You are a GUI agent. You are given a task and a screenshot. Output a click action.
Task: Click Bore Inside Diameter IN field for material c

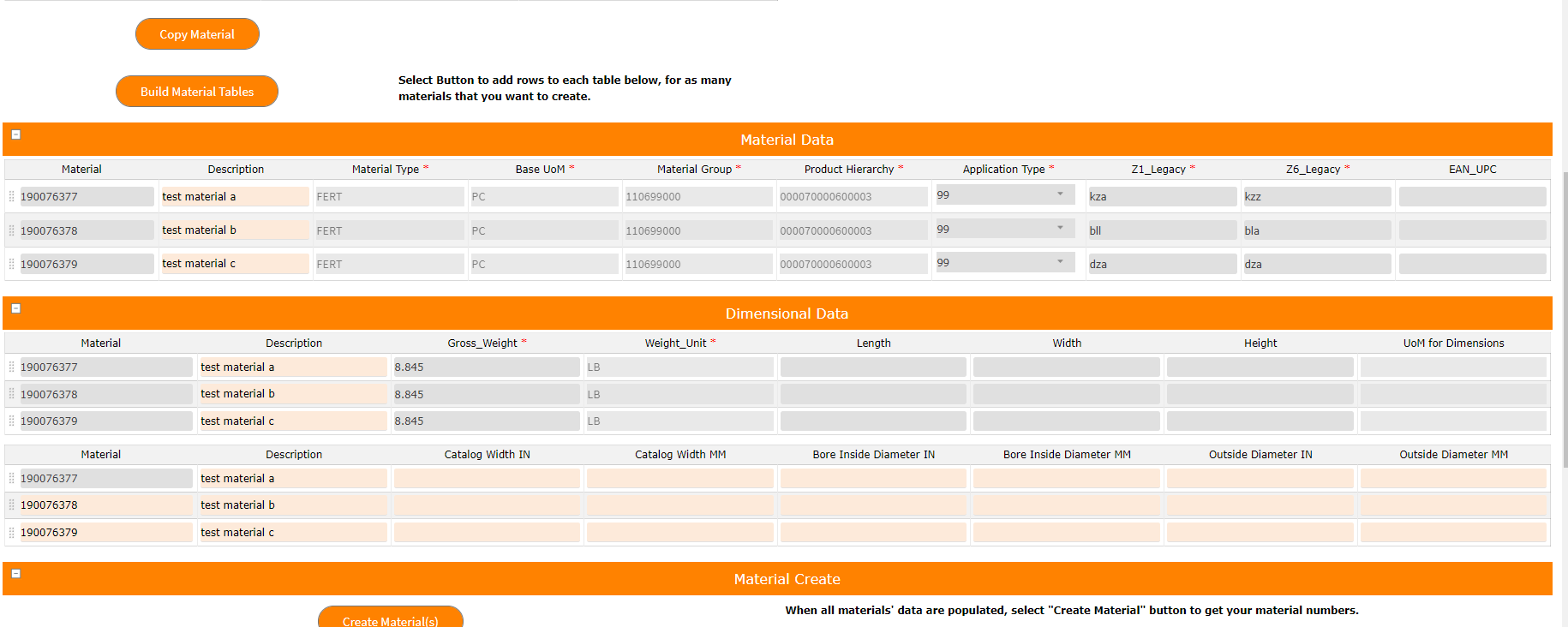tap(873, 532)
